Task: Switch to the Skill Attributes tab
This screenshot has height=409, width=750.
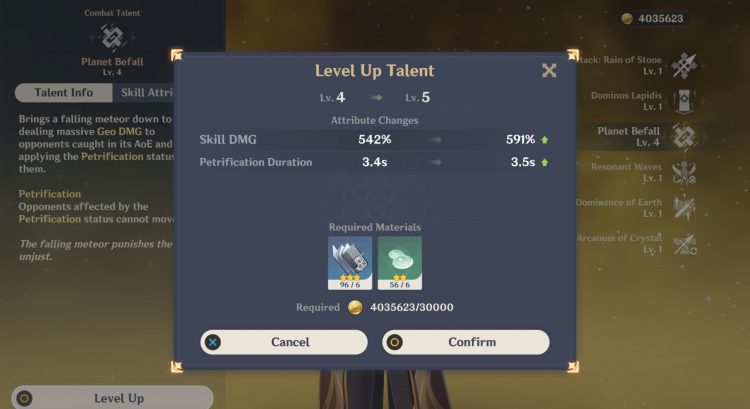Action: [x=144, y=93]
